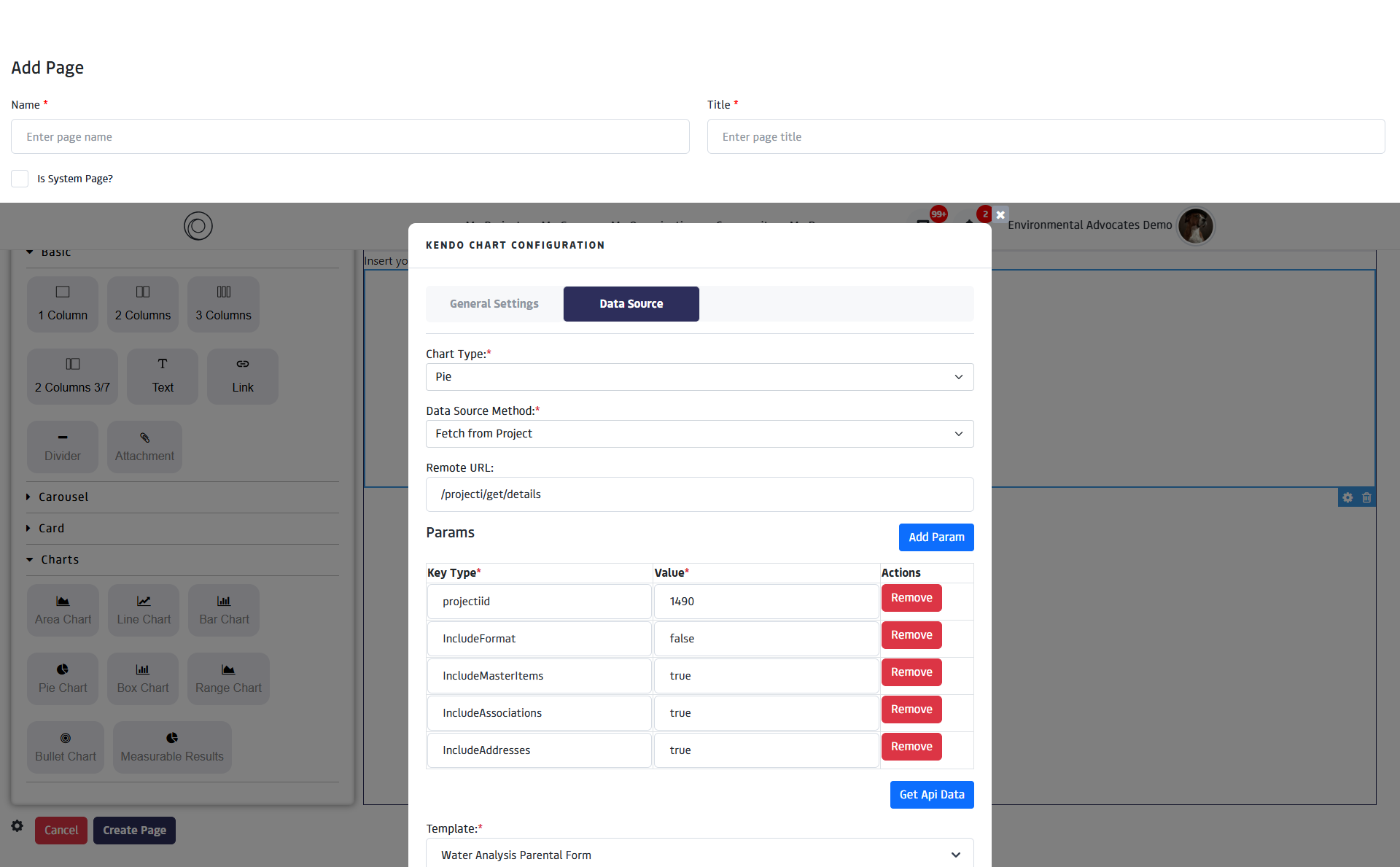This screenshot has width=1400, height=867.
Task: Switch to the General Settings tab
Action: pos(494,304)
